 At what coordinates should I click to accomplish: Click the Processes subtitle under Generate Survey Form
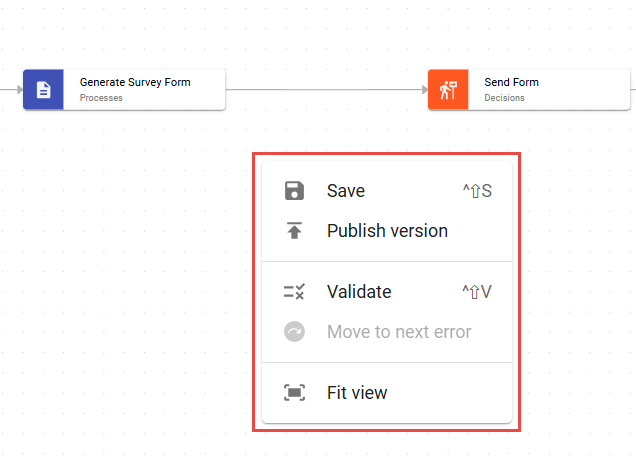point(102,98)
